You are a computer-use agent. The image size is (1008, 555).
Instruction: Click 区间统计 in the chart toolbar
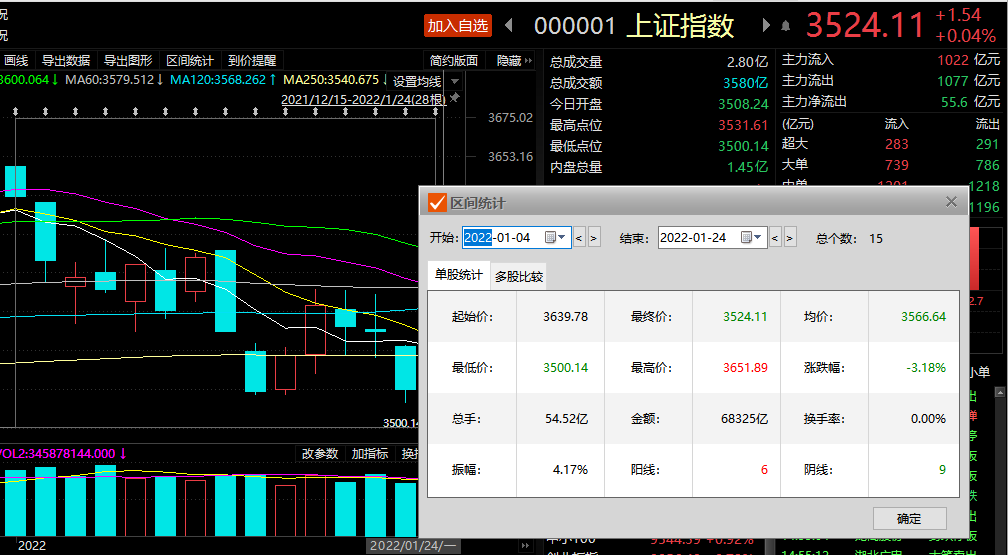190,61
